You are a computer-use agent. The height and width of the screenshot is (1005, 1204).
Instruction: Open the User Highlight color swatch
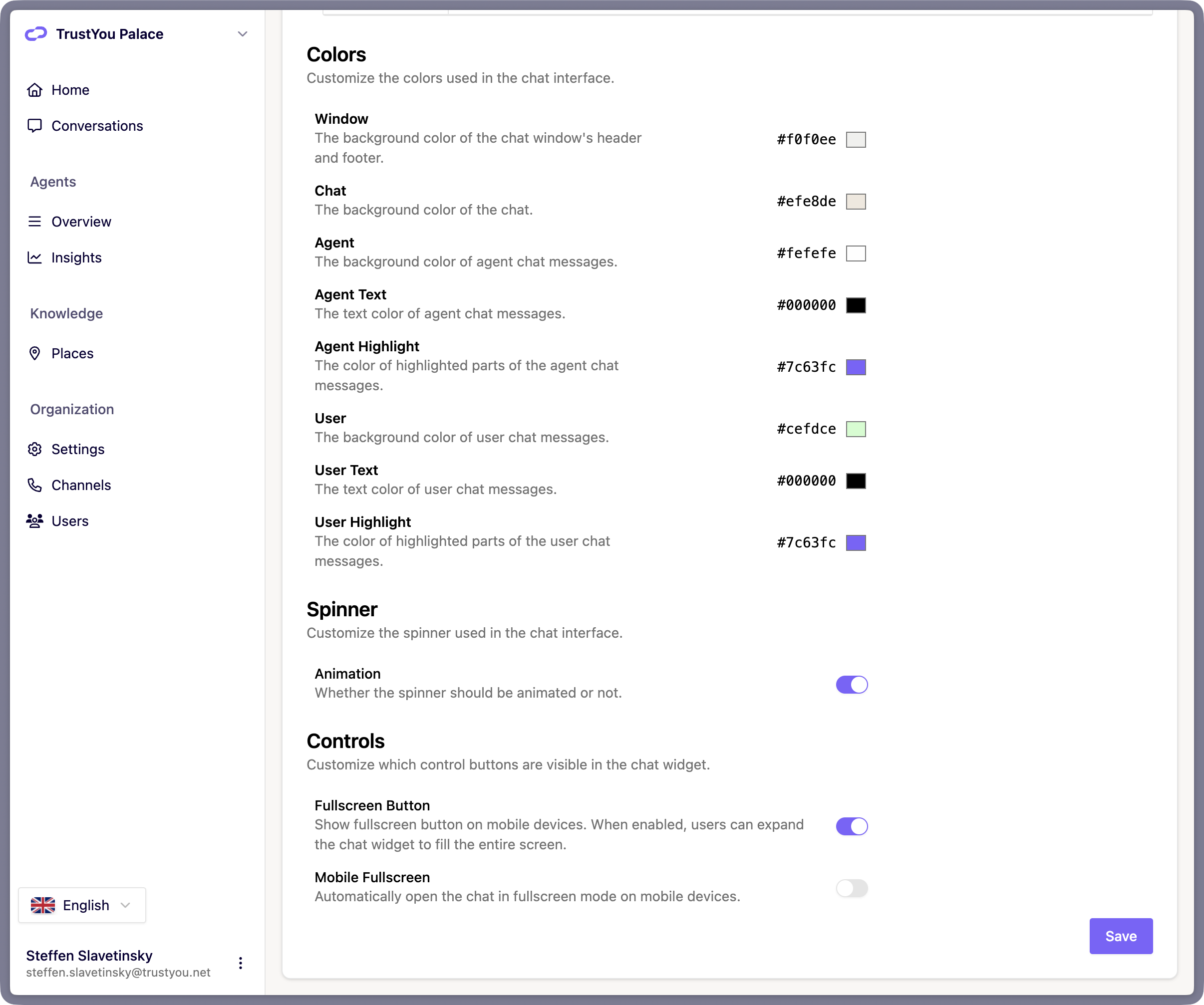(856, 542)
